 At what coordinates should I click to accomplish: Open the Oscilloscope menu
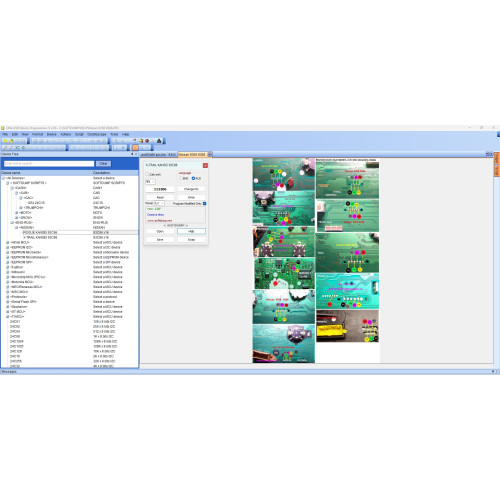tap(97, 134)
